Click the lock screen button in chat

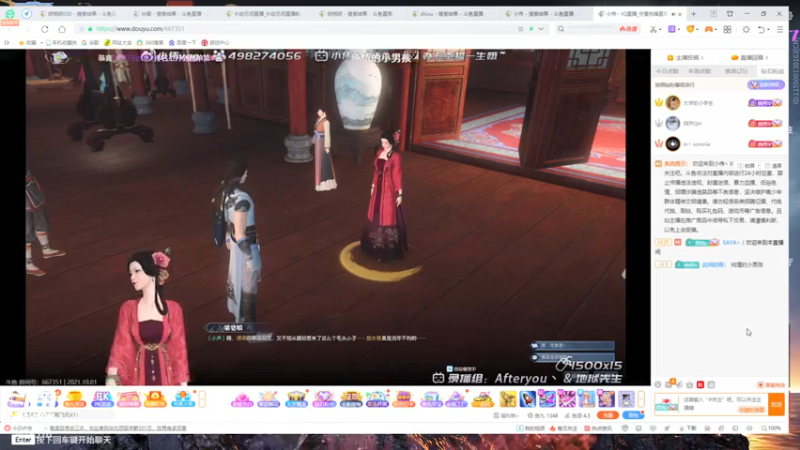(x=746, y=166)
